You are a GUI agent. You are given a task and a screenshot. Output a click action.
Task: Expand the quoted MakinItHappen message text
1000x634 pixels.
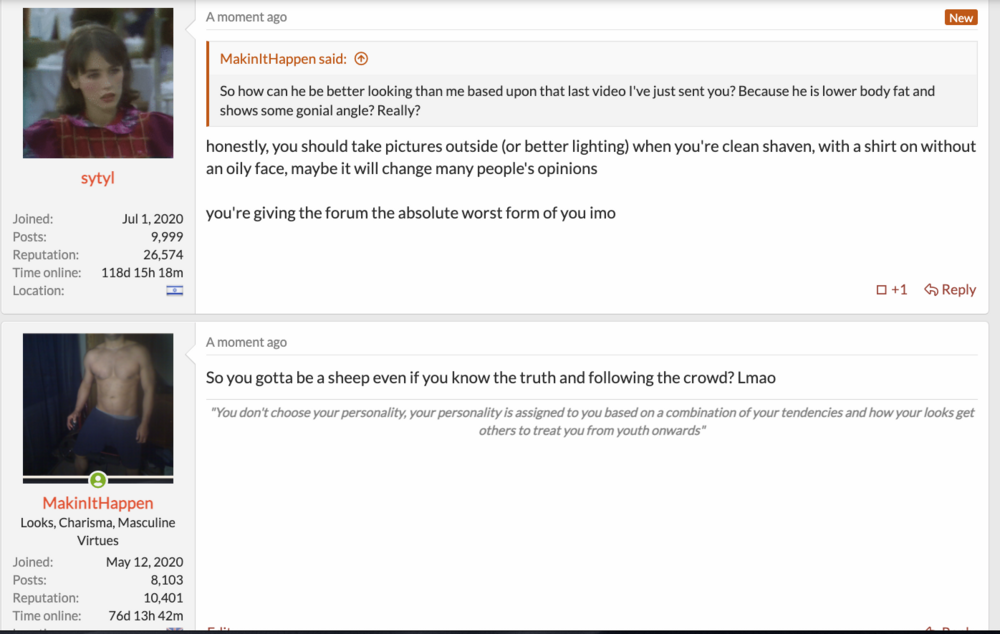pos(577,100)
